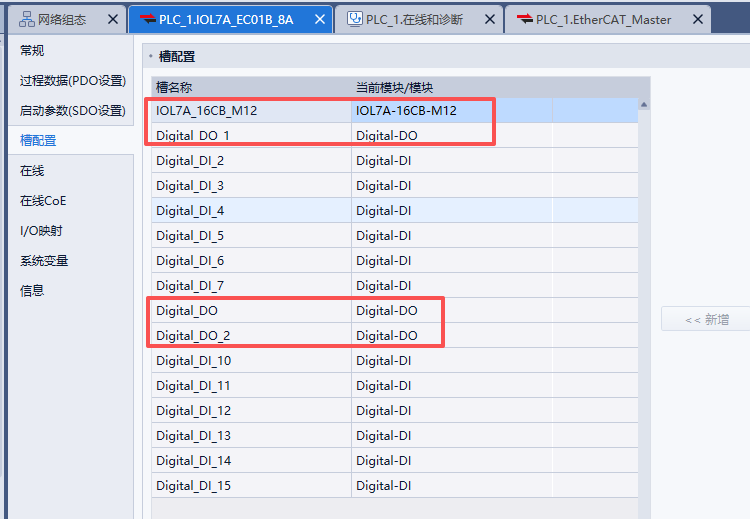This screenshot has height=519, width=750.
Task: Open 启动参数(SDO设置) page
Action: tap(73, 111)
